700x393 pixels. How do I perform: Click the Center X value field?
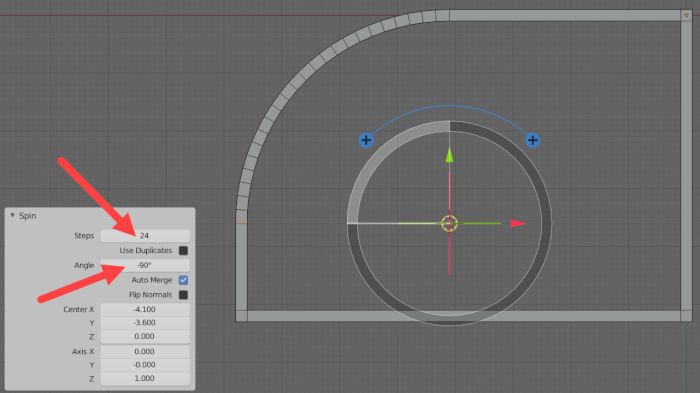click(x=145, y=309)
